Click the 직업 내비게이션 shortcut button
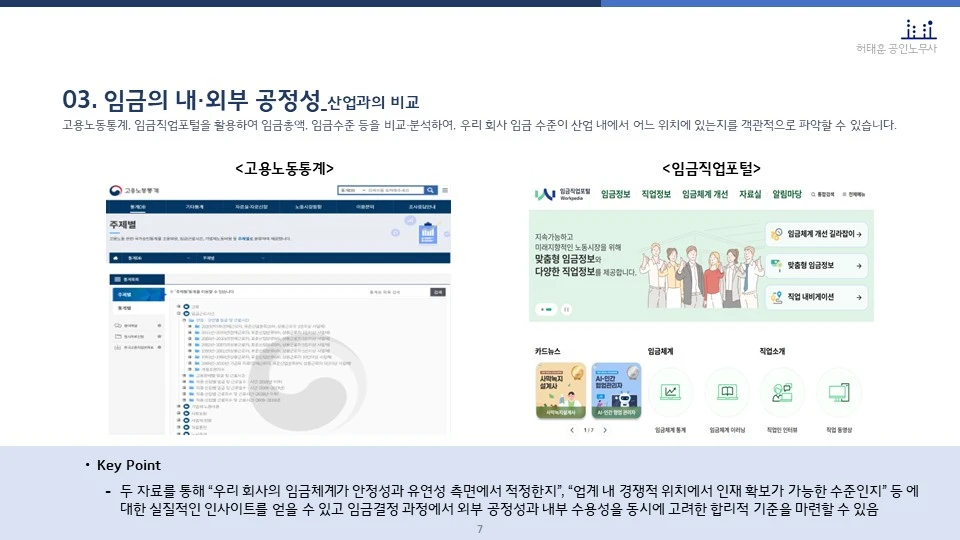The width and height of the screenshot is (960, 540). pos(816,298)
